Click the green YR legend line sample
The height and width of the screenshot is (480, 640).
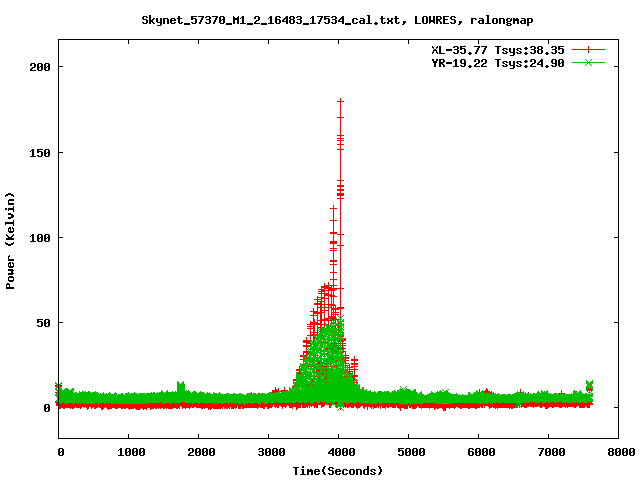pos(588,63)
